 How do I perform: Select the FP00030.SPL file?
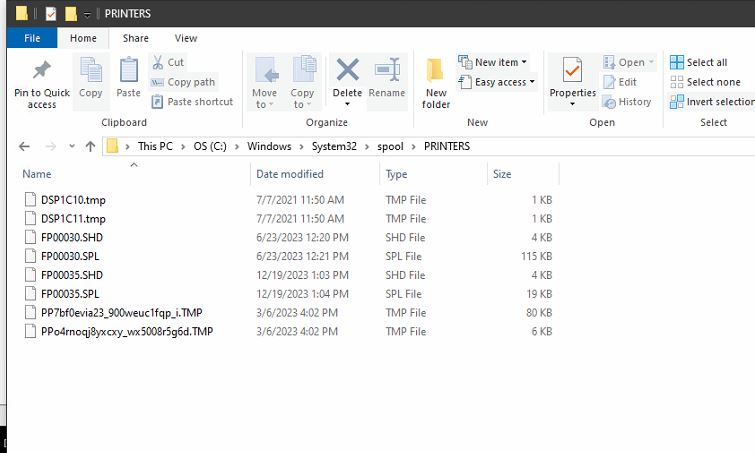pos(70,256)
